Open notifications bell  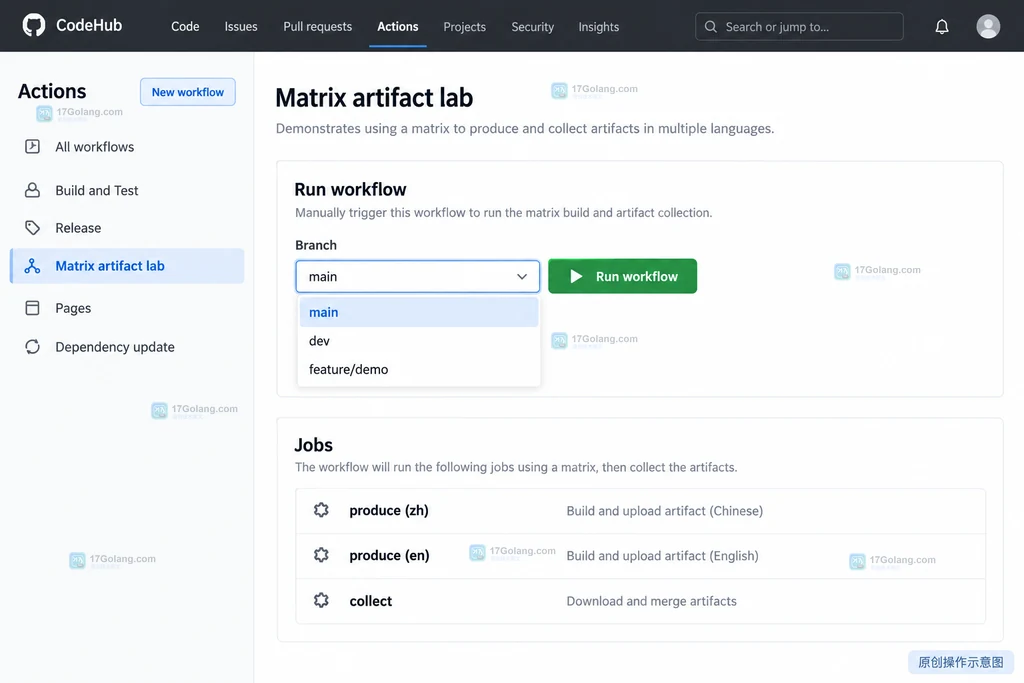coord(942,27)
